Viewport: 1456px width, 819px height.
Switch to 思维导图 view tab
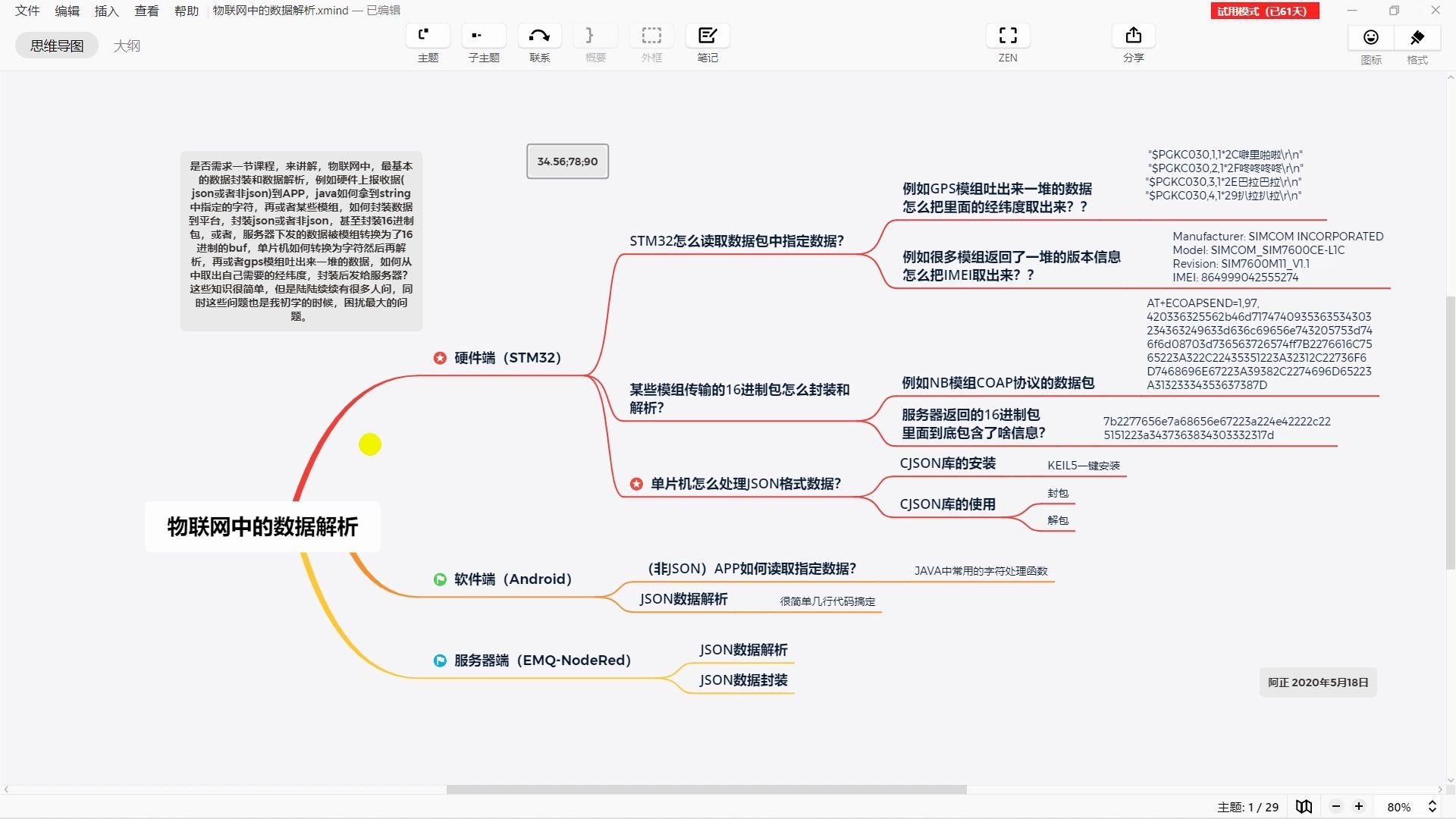point(57,45)
